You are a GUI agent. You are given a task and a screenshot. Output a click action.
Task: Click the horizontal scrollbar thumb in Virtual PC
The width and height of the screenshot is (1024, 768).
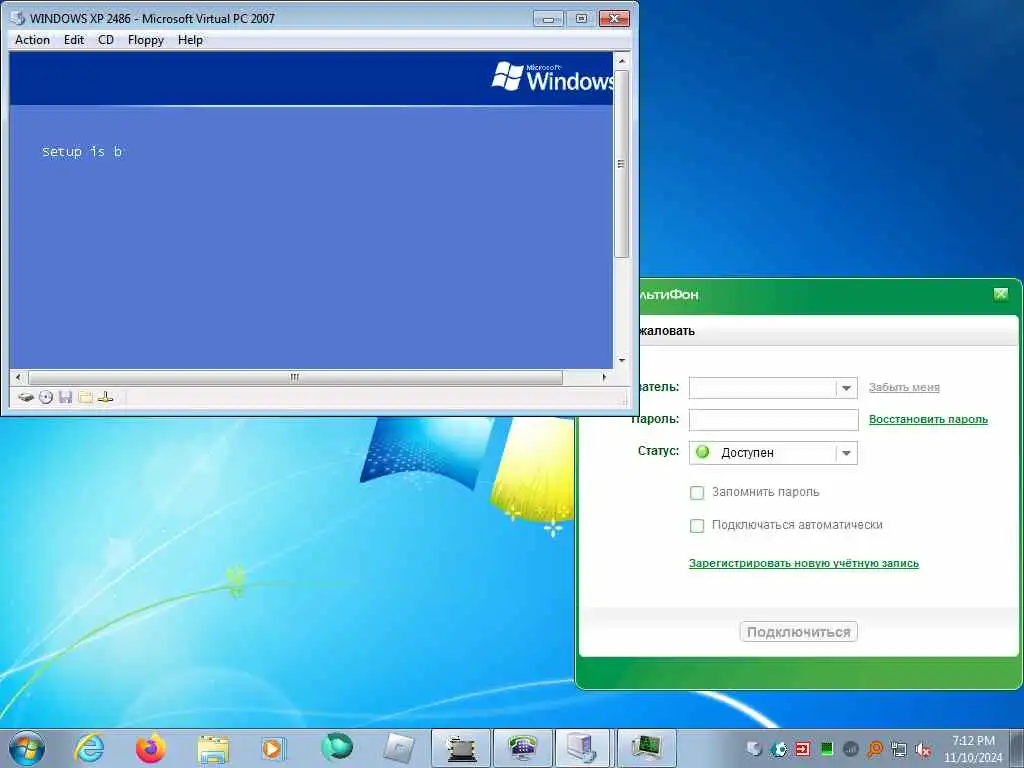coord(295,377)
